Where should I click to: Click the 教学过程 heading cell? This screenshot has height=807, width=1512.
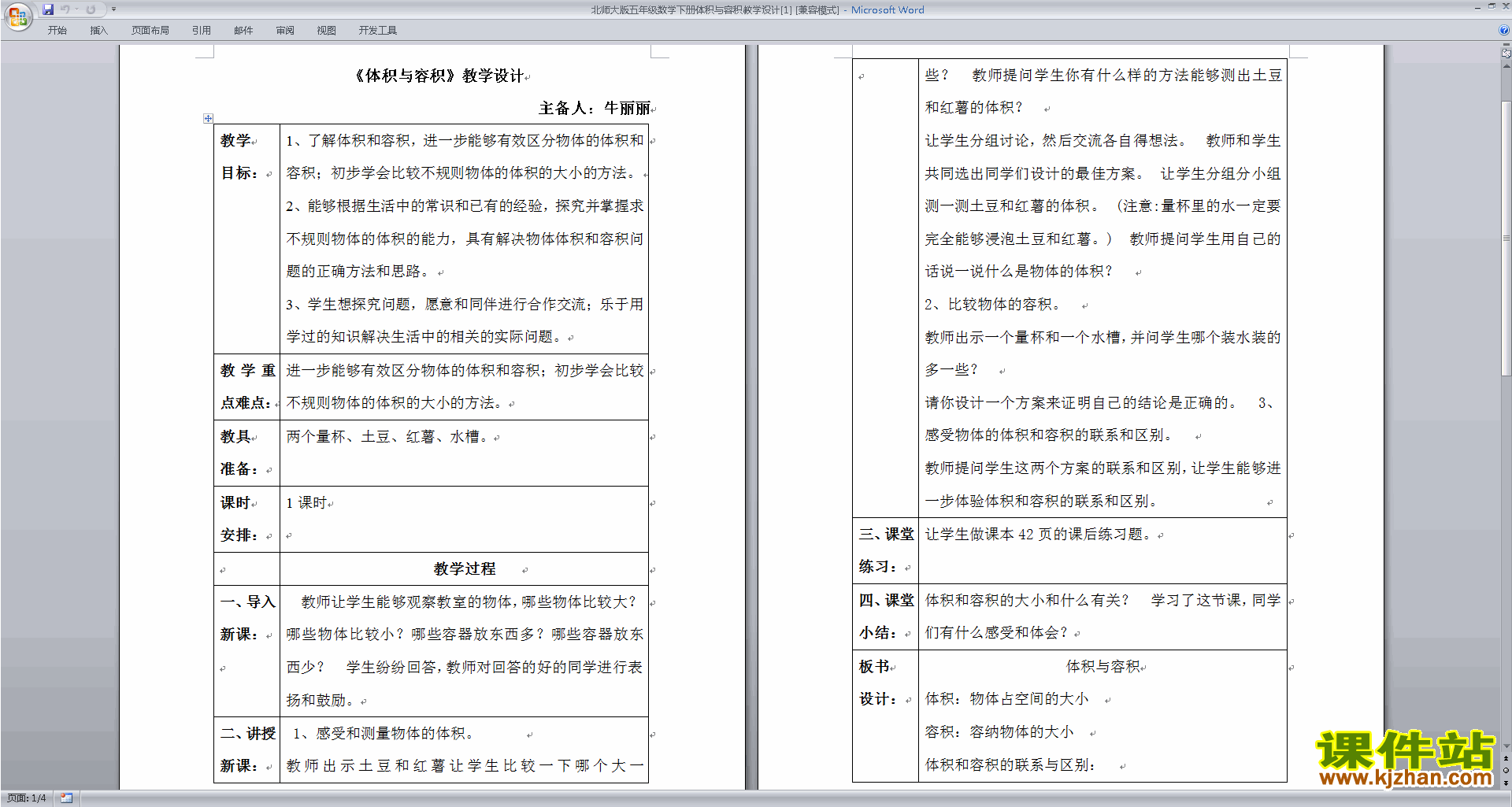[464, 568]
